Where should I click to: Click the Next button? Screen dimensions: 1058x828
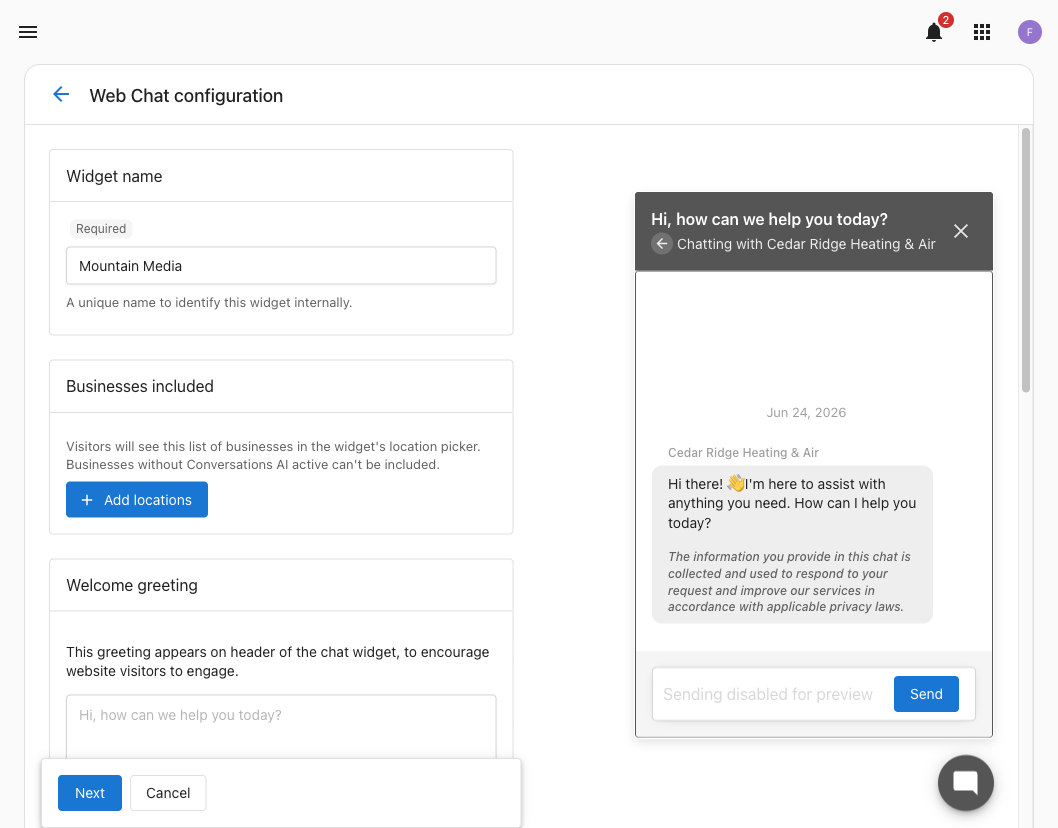(90, 793)
